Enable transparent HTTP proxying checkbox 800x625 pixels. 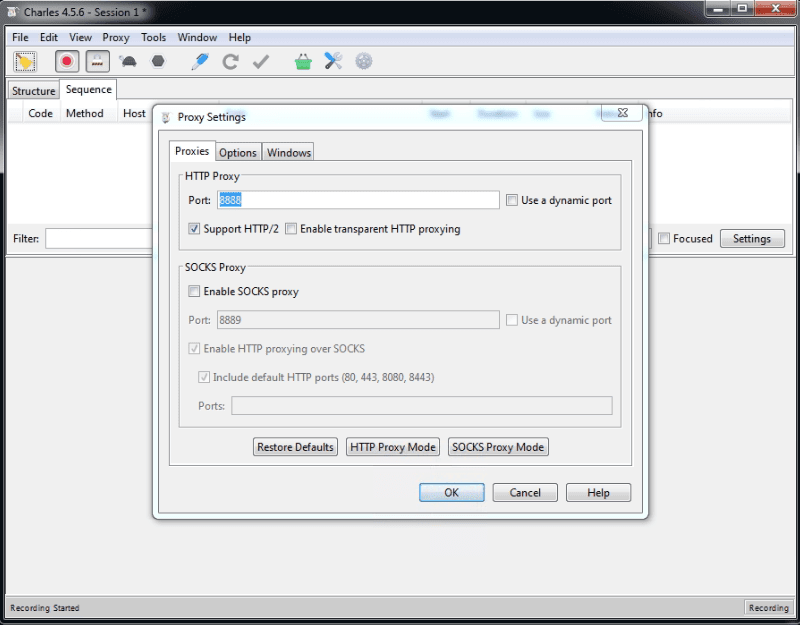pos(291,229)
